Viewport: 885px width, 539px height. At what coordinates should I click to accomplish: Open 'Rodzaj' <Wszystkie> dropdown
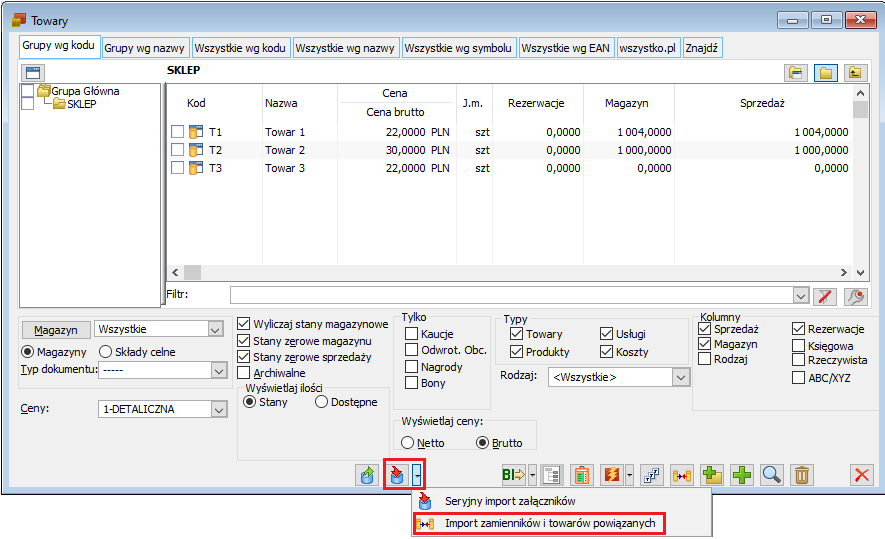coord(681,377)
